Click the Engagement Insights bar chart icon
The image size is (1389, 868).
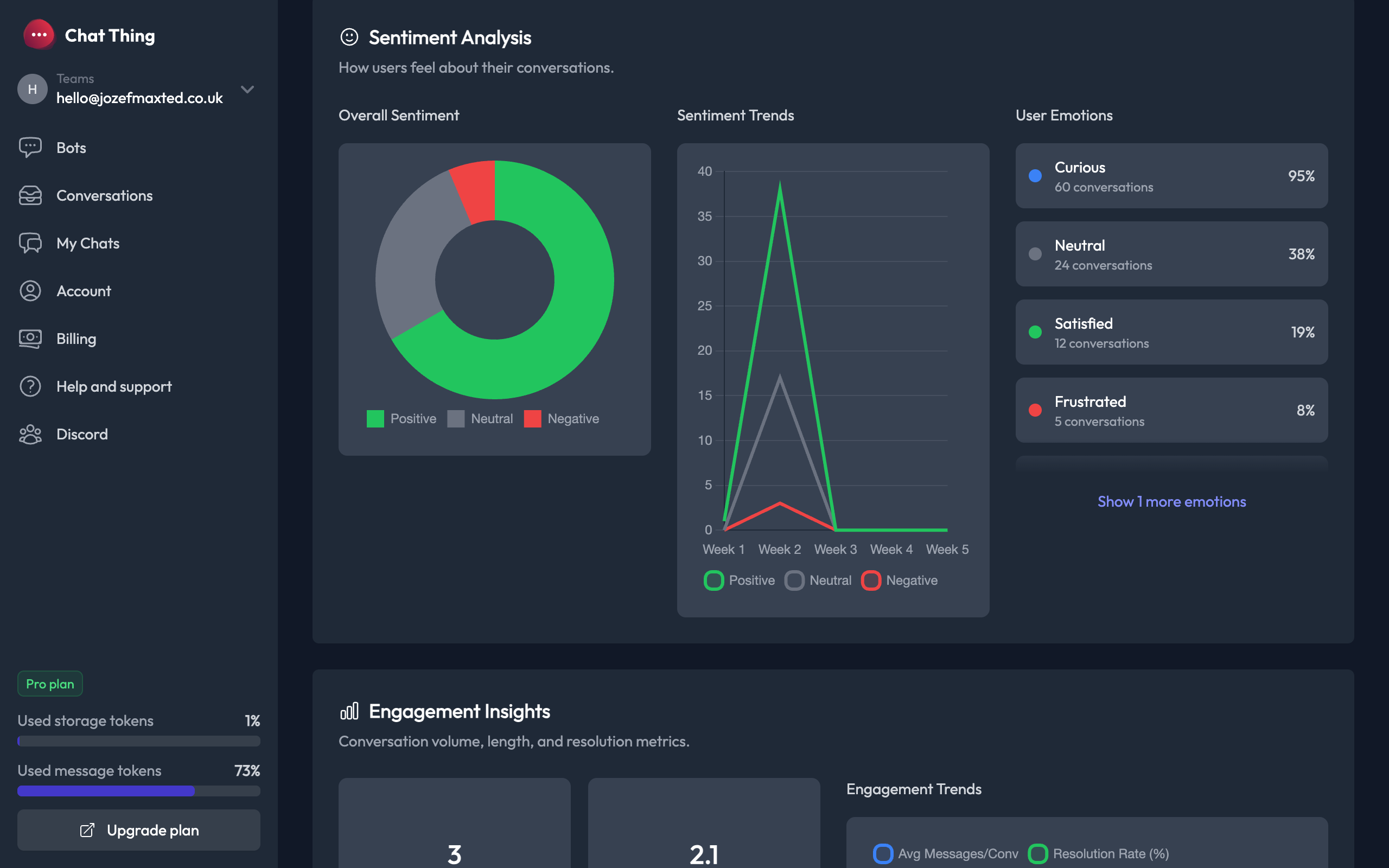348,711
